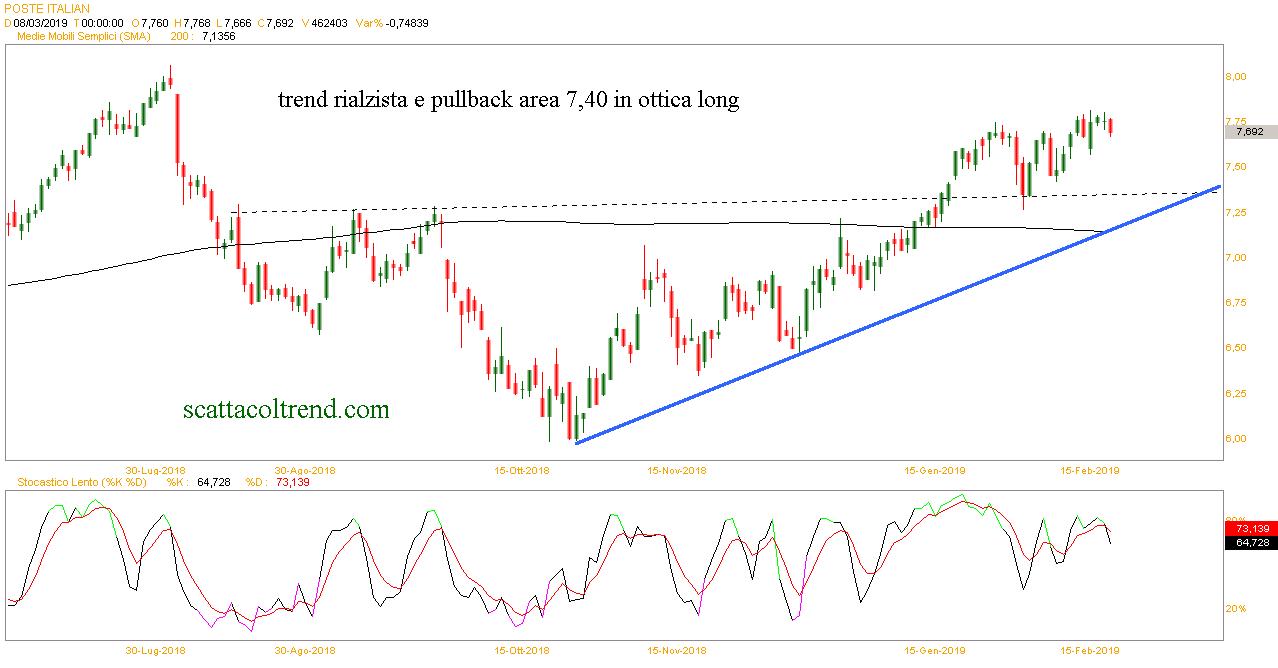1278x668 pixels.
Task: Click the 08/03/2019 date in the header
Action: point(40,22)
